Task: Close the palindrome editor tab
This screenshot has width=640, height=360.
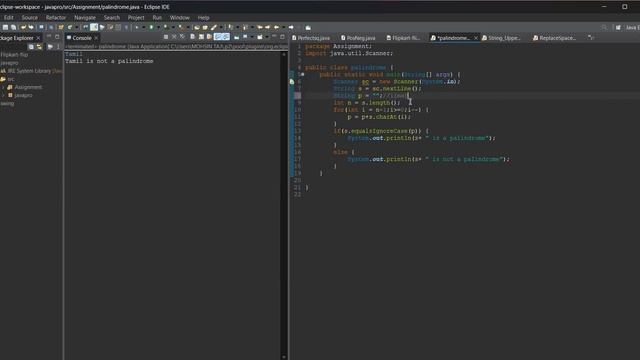Action: tap(476, 38)
